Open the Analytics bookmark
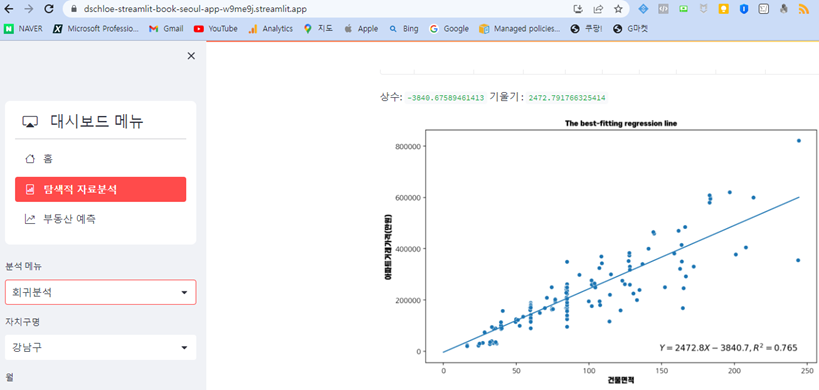 coord(271,29)
